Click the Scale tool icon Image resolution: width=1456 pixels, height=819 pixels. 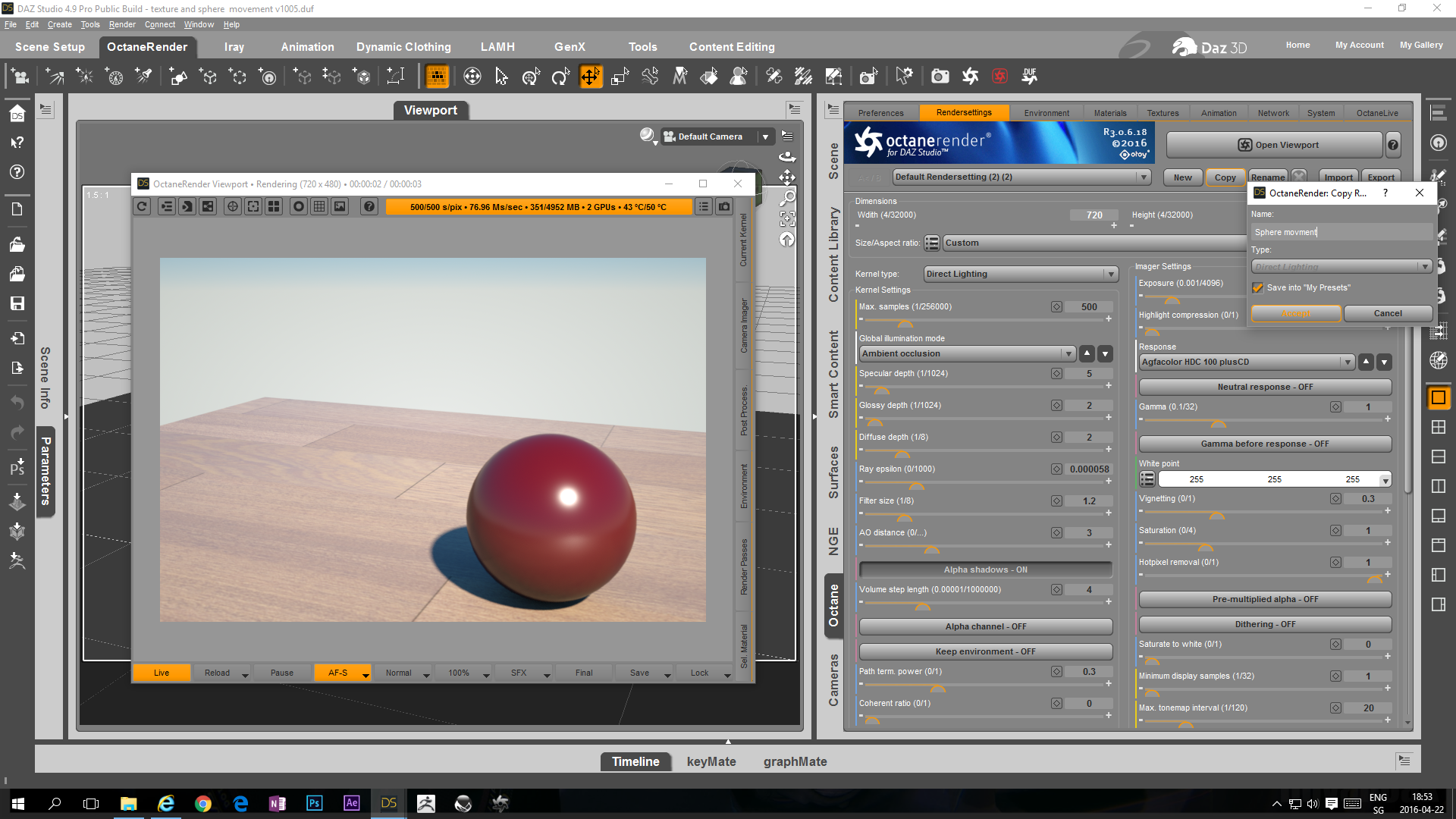tap(620, 77)
